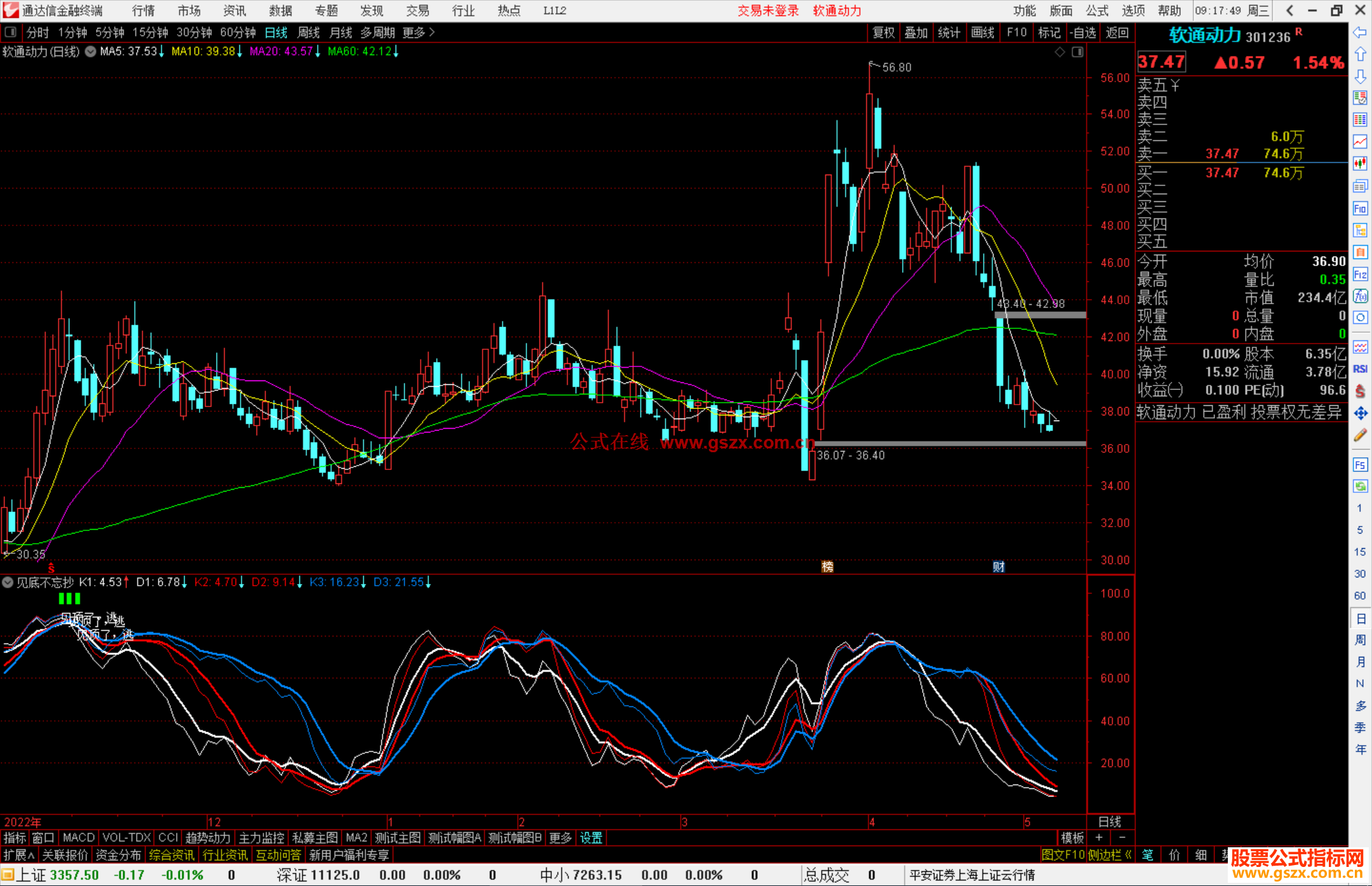
Task: Toggle the chart window layout square icon
Action: pyautogui.click(x=1077, y=52)
